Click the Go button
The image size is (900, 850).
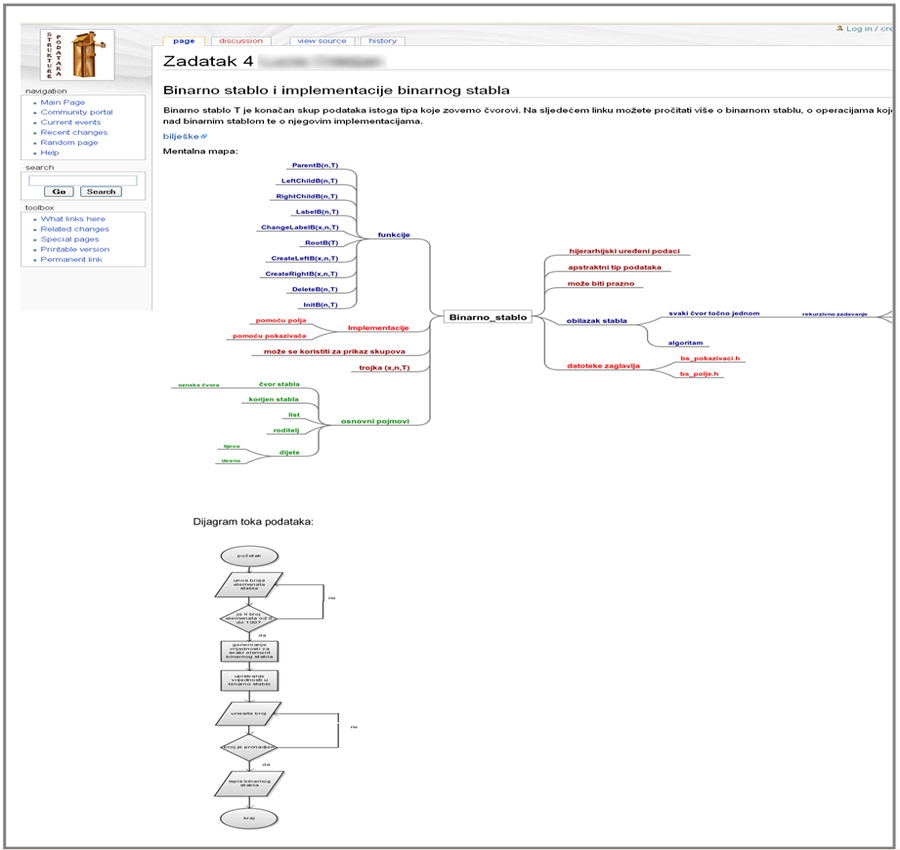click(x=59, y=192)
